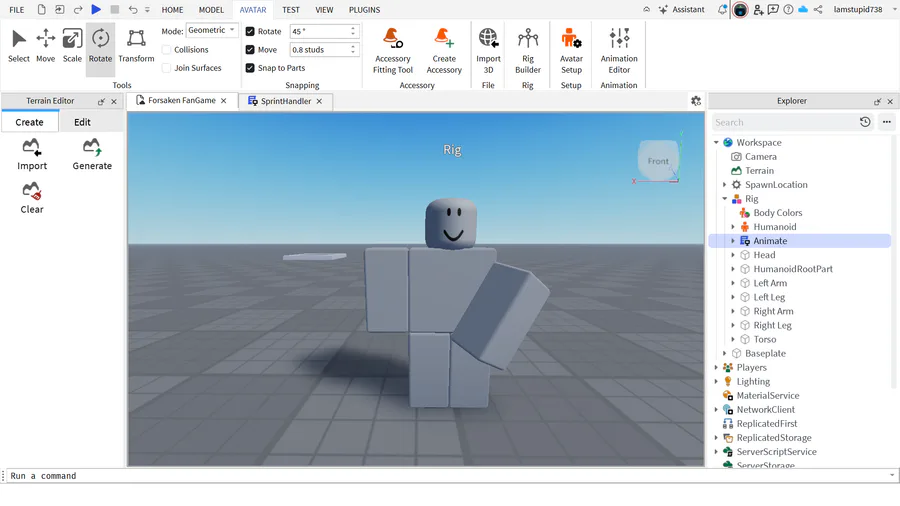Create a new file with page icon
900x506 pixels.
coord(41,9)
